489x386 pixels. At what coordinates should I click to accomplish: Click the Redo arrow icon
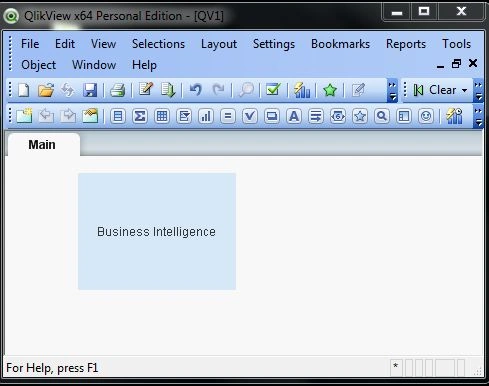(x=218, y=90)
